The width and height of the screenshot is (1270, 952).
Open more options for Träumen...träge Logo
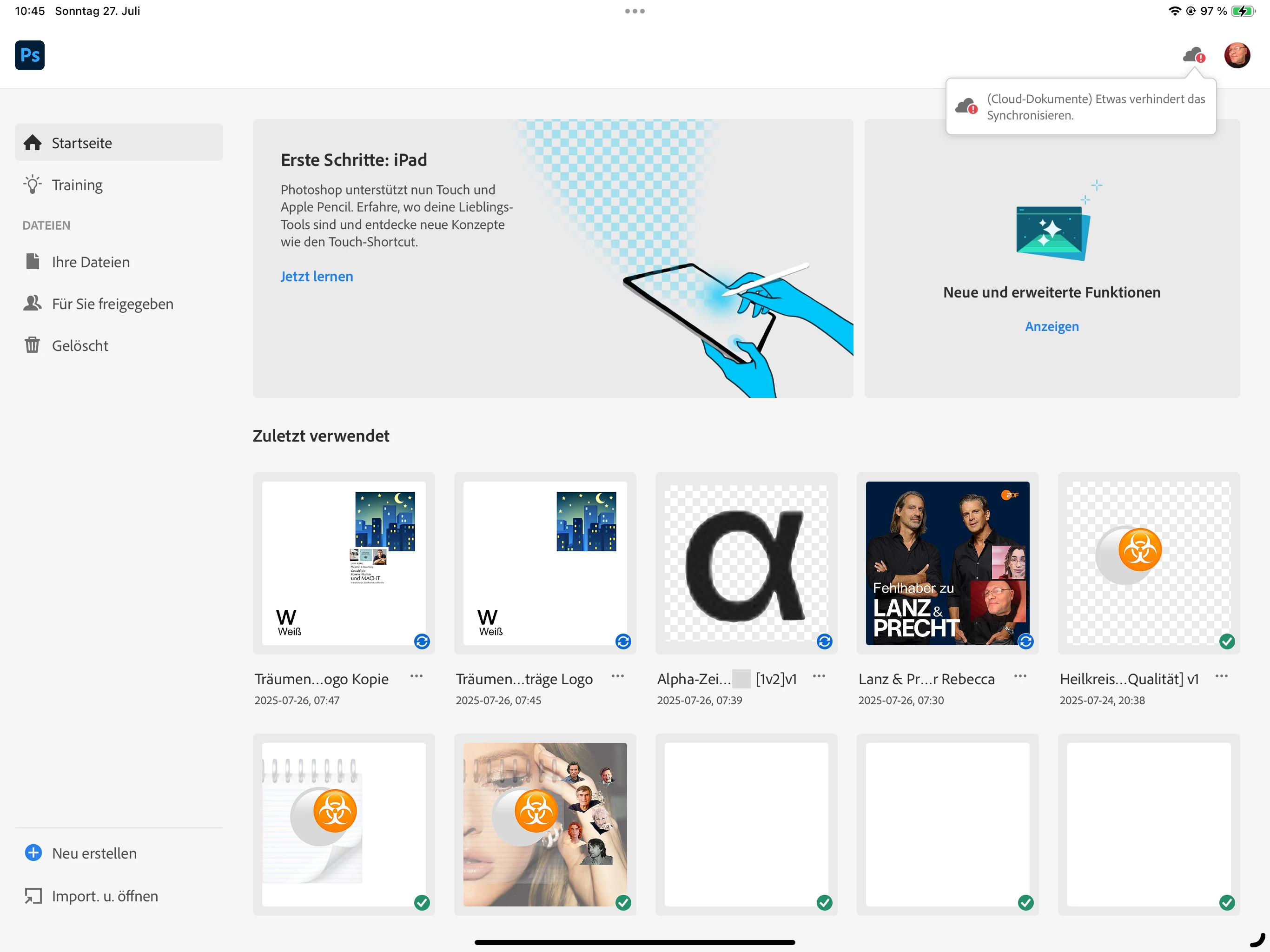[x=618, y=676]
